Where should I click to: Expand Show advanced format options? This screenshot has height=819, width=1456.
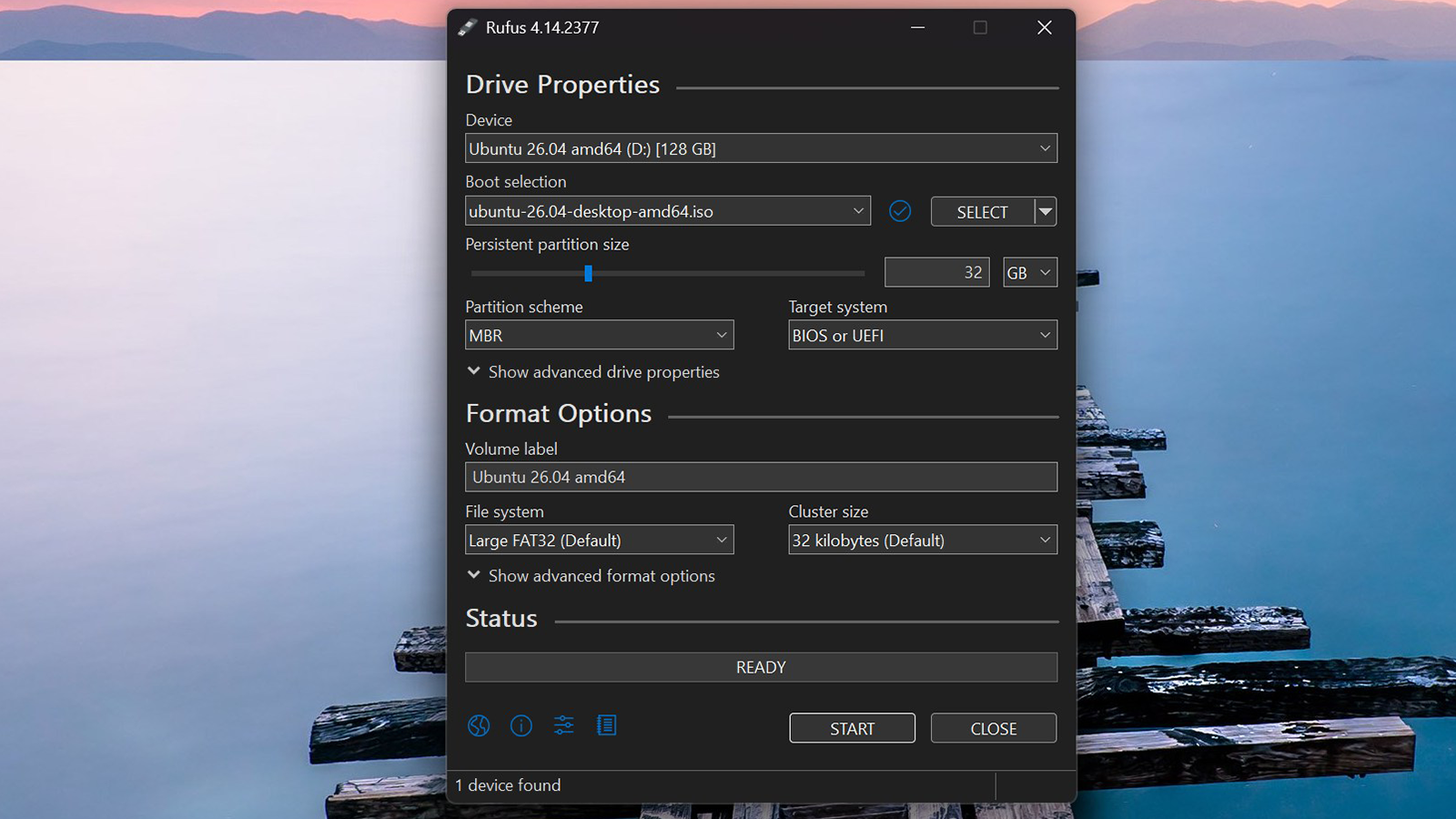coord(591,576)
